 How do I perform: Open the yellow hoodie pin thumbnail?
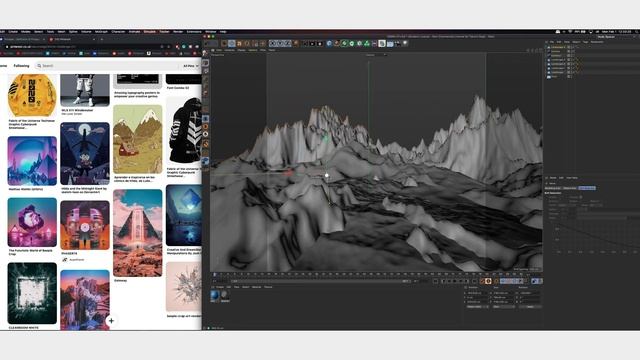click(32, 96)
